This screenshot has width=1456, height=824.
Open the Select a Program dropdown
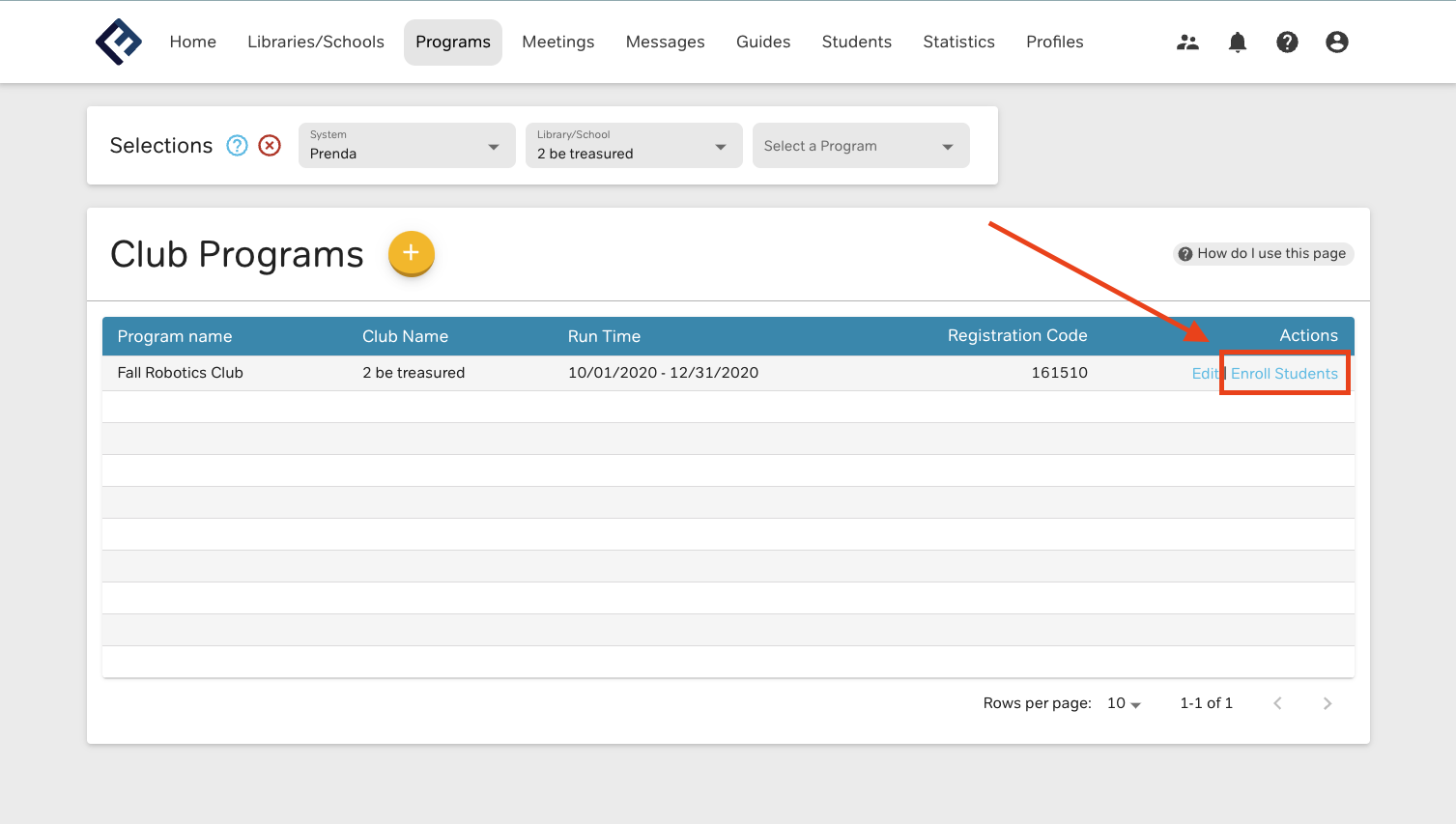(861, 145)
